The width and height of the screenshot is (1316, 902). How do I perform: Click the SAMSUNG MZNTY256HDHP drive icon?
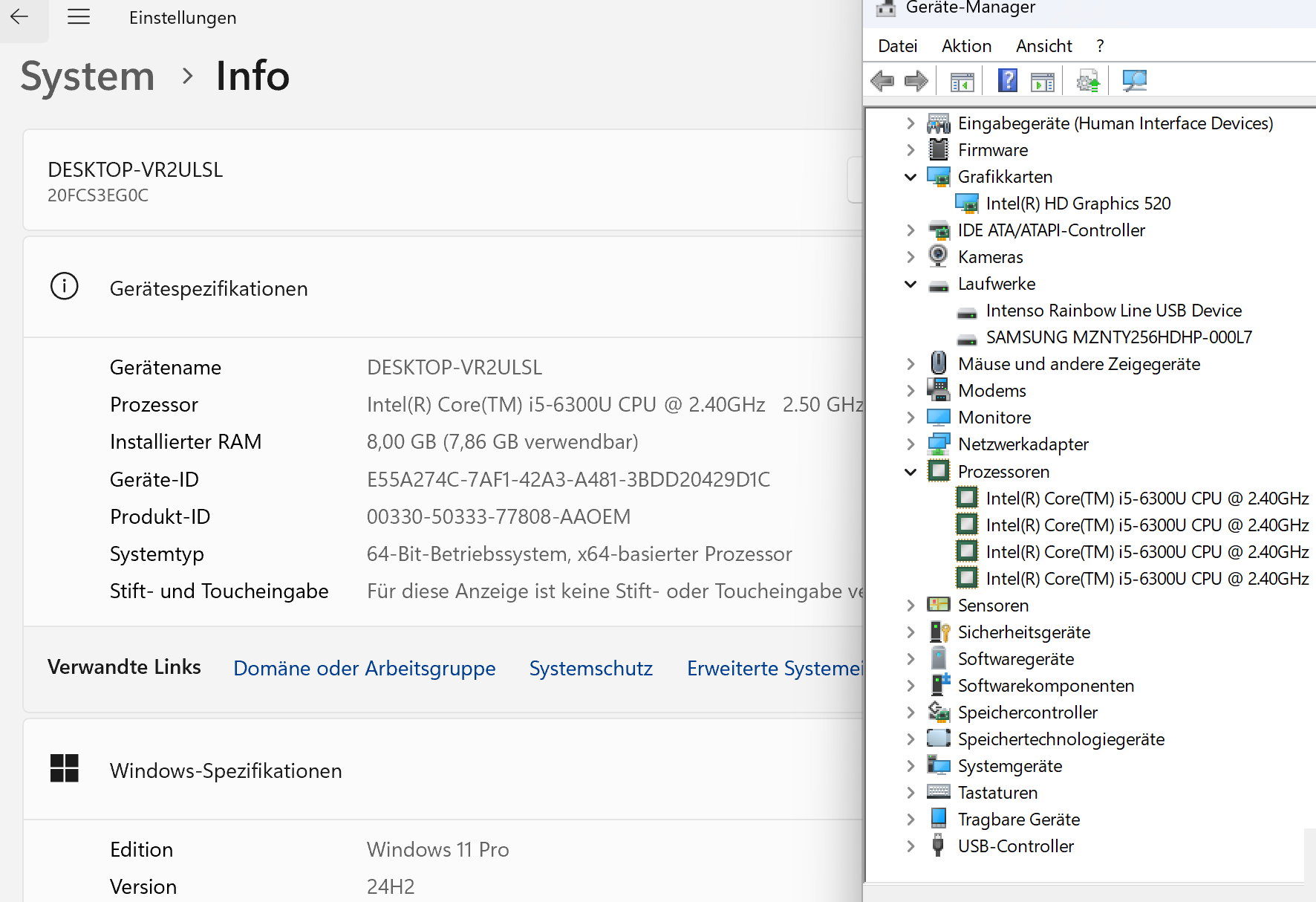coord(967,339)
